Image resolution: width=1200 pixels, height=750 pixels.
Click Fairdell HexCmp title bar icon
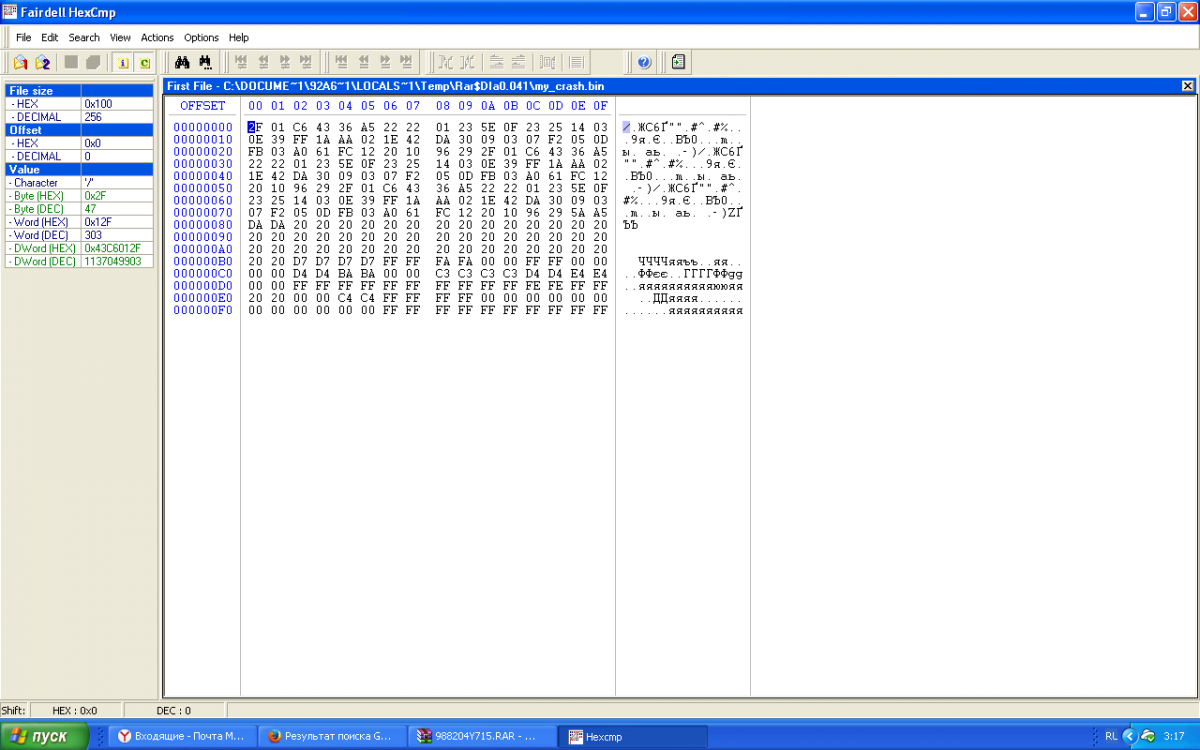[x=12, y=12]
